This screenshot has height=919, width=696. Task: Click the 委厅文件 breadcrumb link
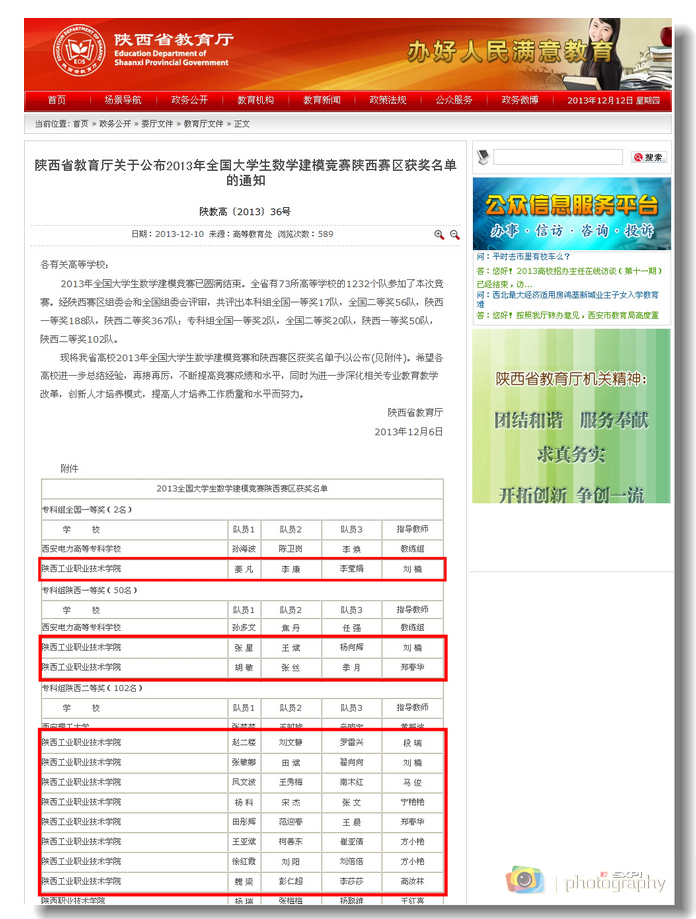tap(157, 124)
